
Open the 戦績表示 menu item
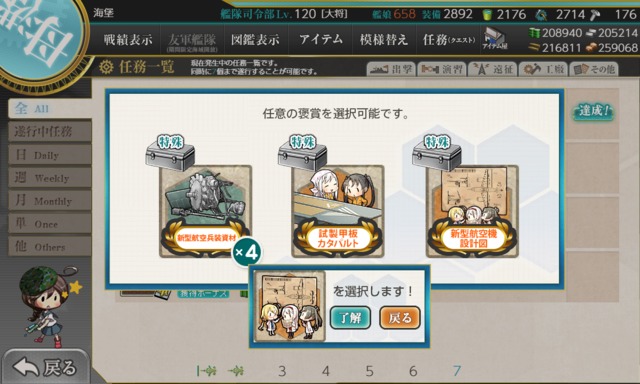pyautogui.click(x=128, y=40)
